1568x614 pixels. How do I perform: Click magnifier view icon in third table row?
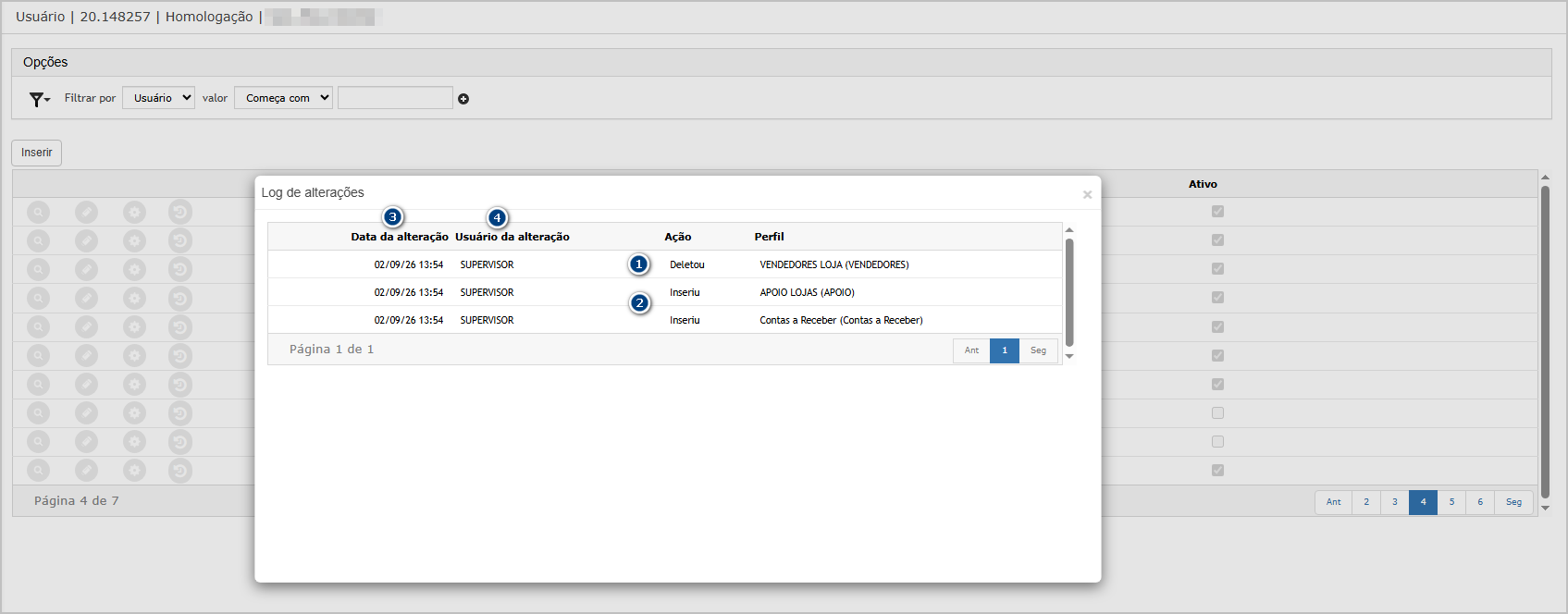click(38, 269)
